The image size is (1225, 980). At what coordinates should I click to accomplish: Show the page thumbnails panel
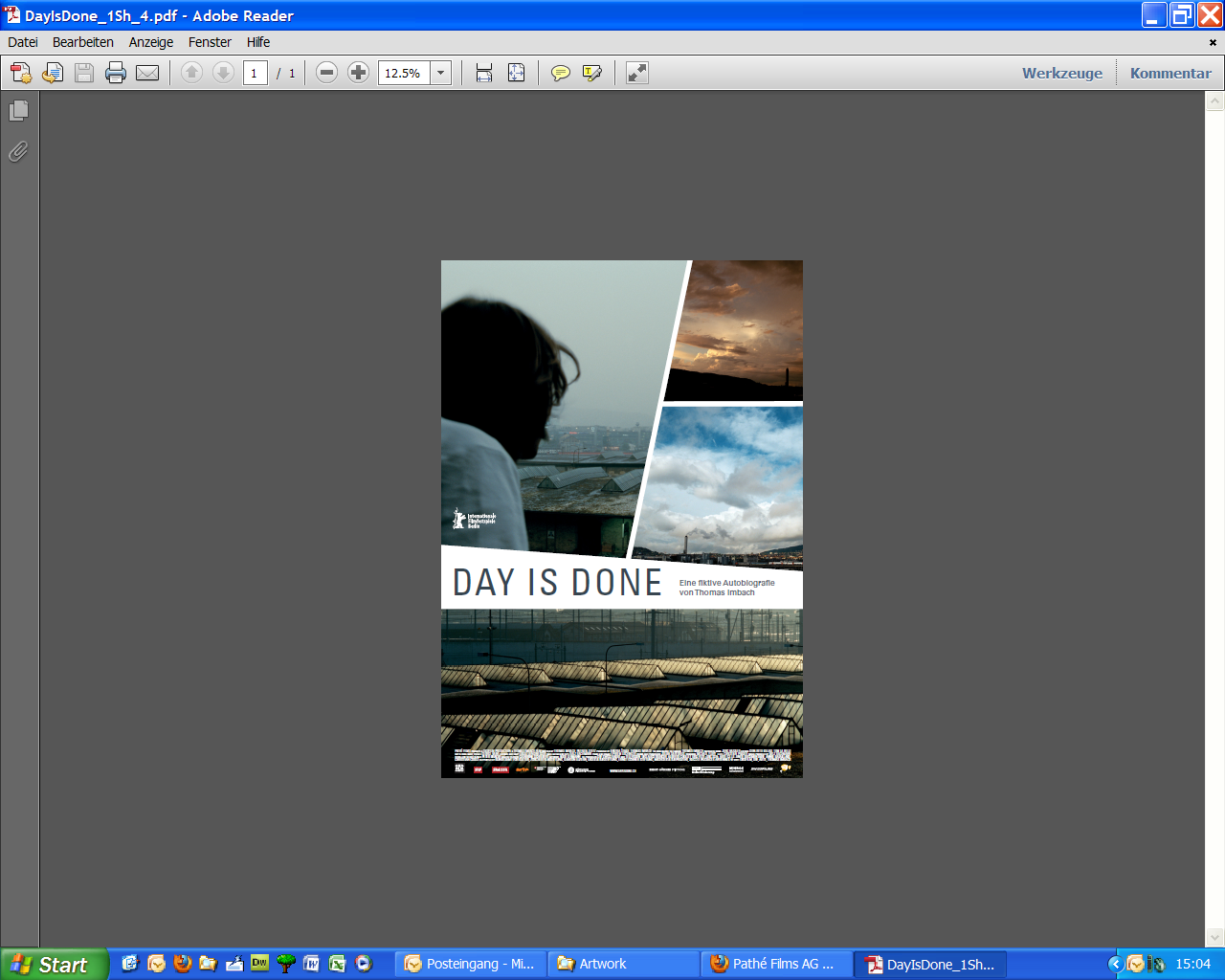18,111
